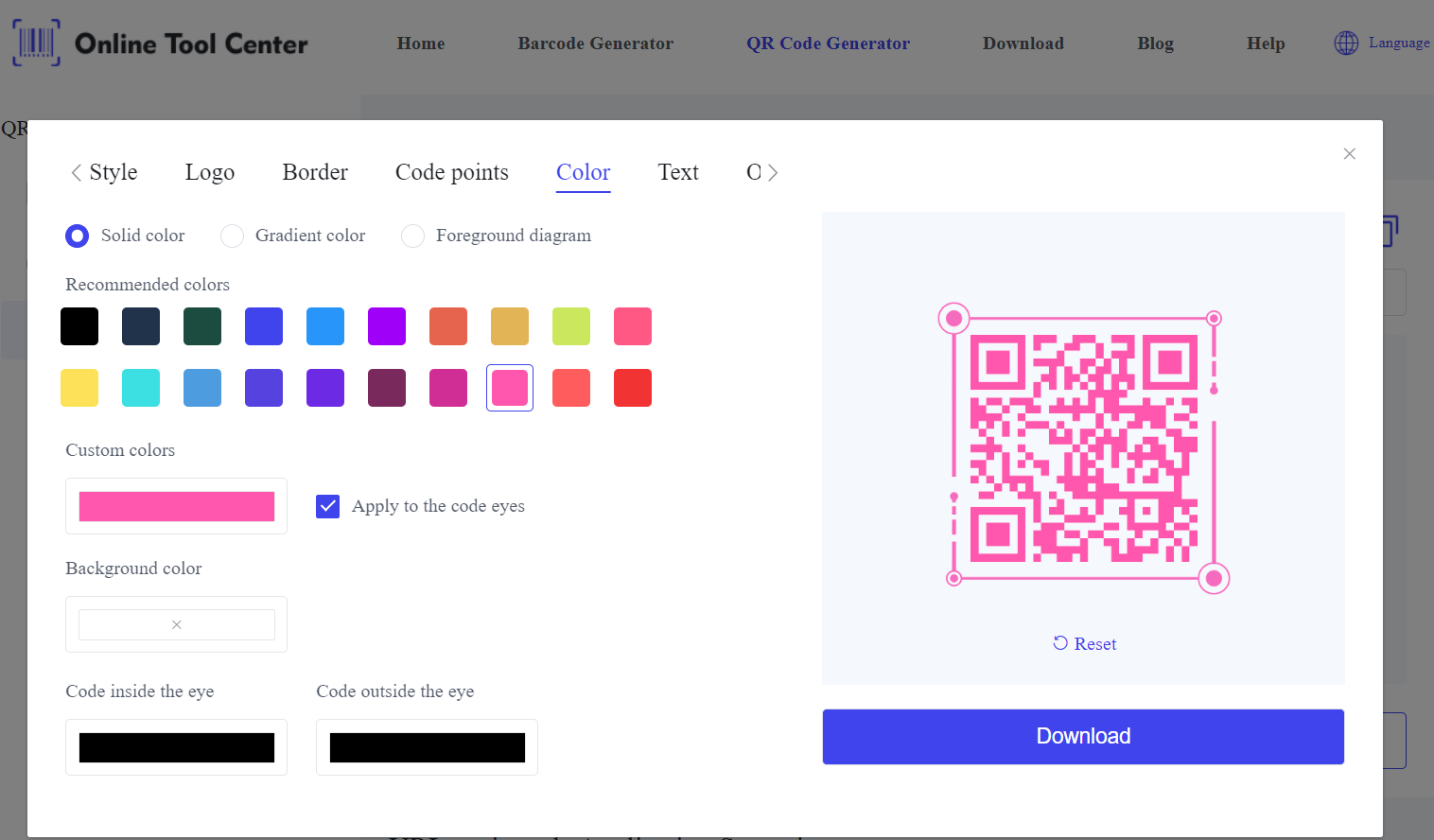Pick the golden tan recommended color
This screenshot has width=1434, height=840.
point(510,326)
